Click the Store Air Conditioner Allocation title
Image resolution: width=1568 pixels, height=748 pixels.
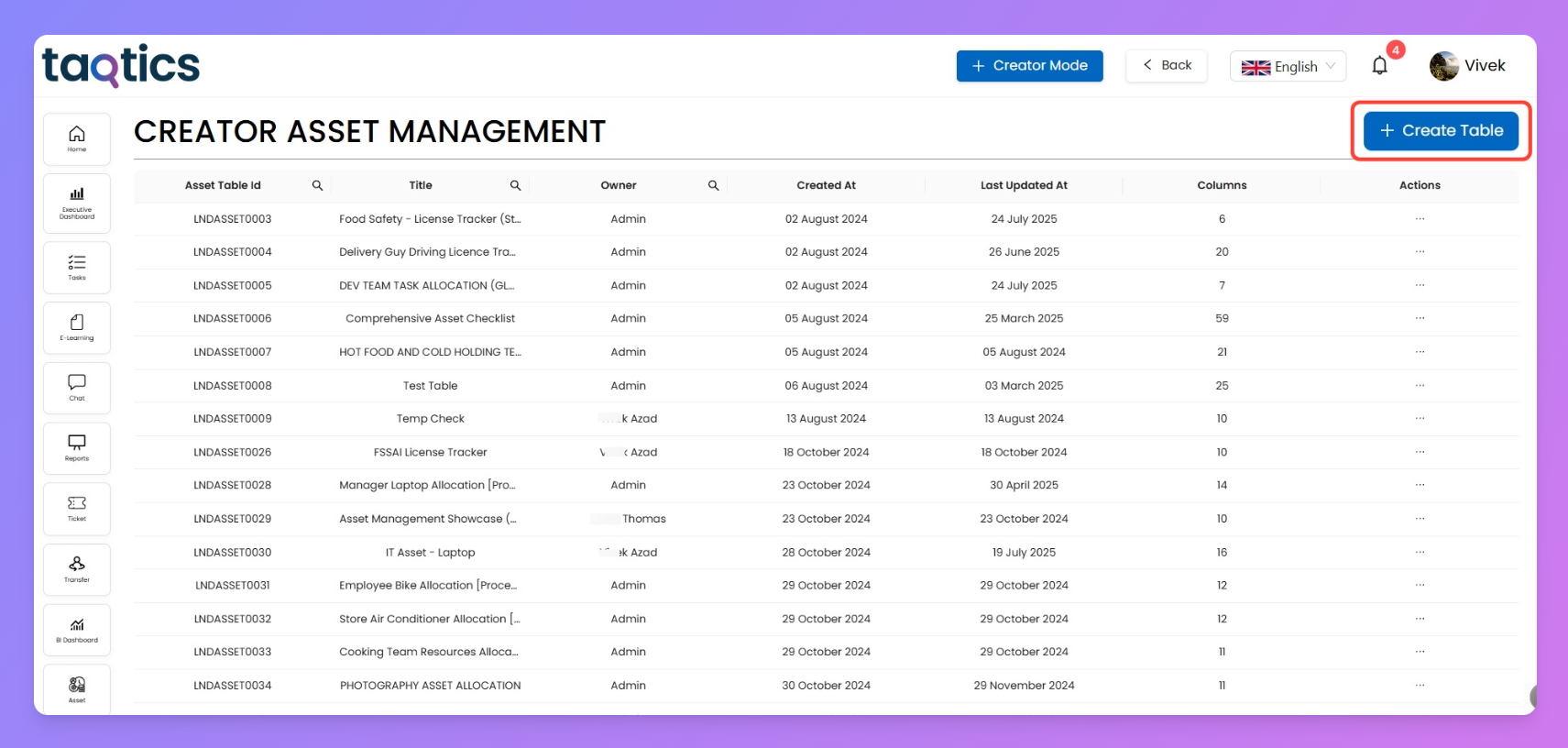[429, 619]
